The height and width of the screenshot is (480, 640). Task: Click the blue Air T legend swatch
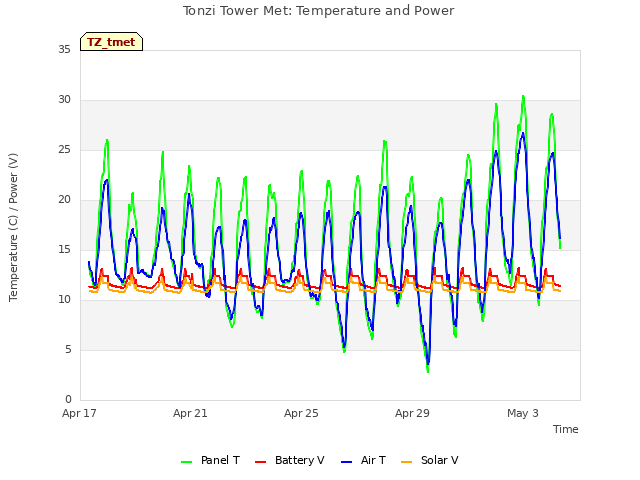(346, 462)
